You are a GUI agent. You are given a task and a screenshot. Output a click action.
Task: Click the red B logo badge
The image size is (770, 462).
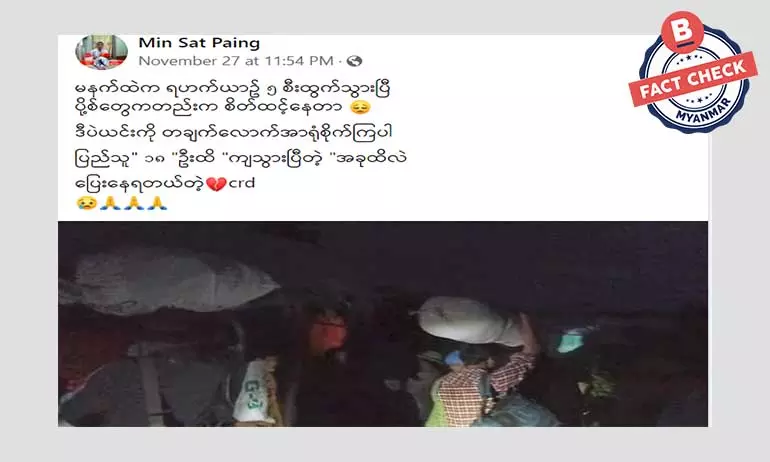tap(682, 31)
